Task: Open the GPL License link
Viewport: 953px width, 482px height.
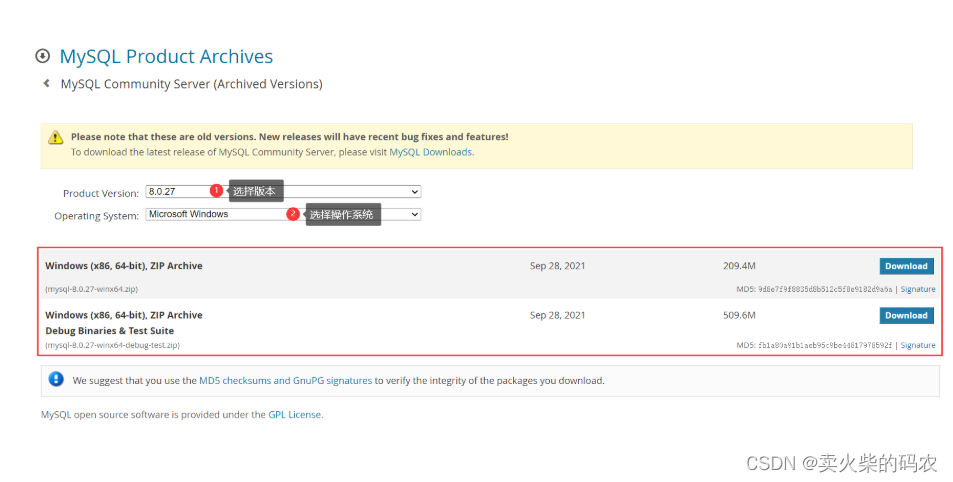Action: (x=295, y=415)
